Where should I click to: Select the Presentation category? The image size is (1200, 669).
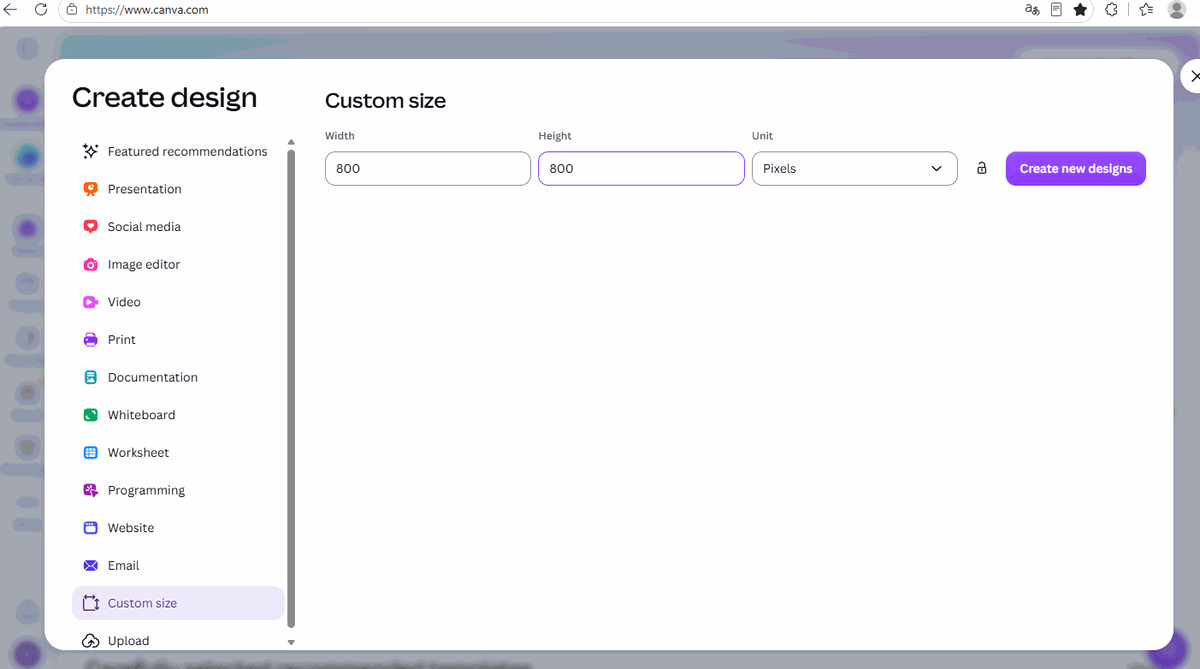pos(178,189)
